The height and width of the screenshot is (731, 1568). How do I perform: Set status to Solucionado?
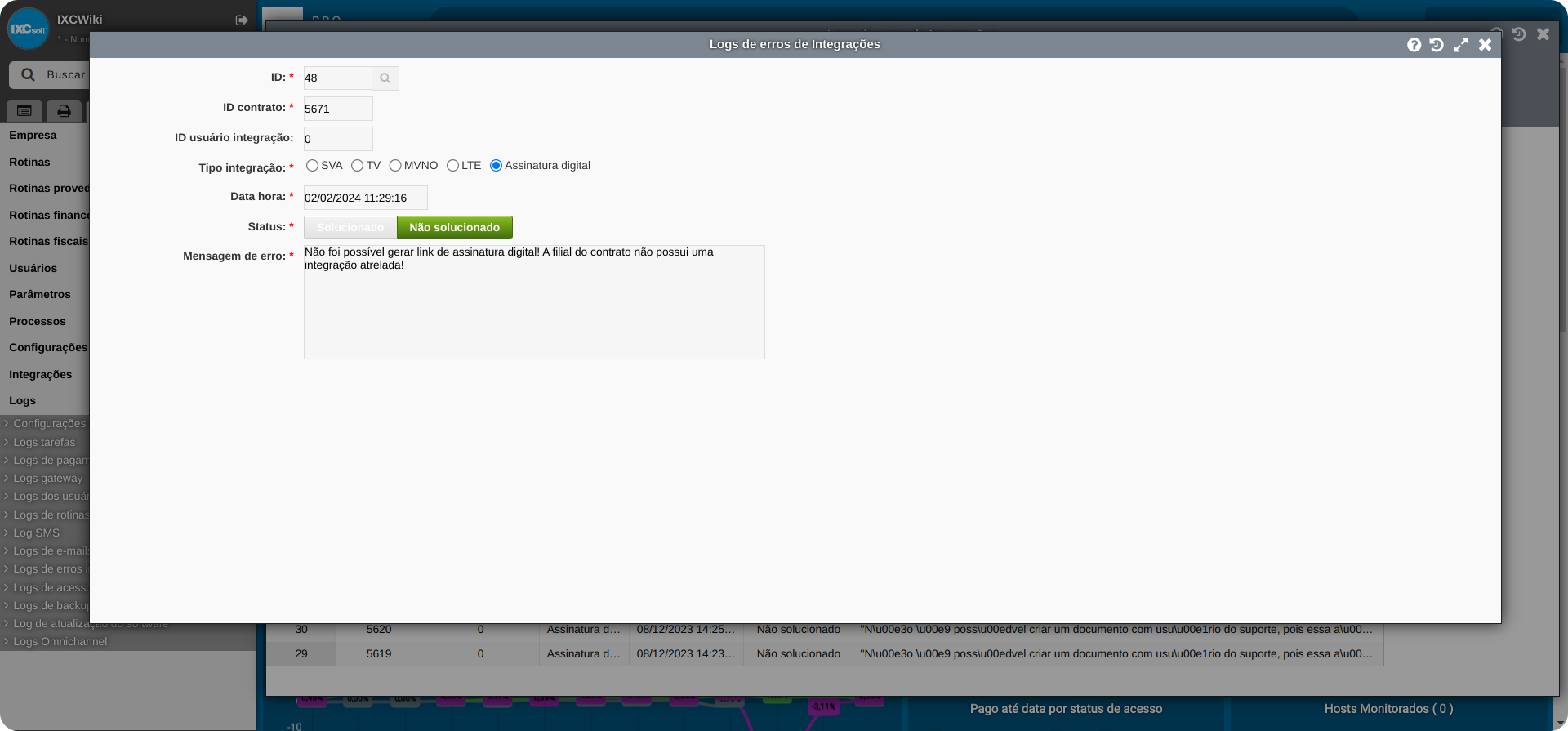[x=350, y=227]
